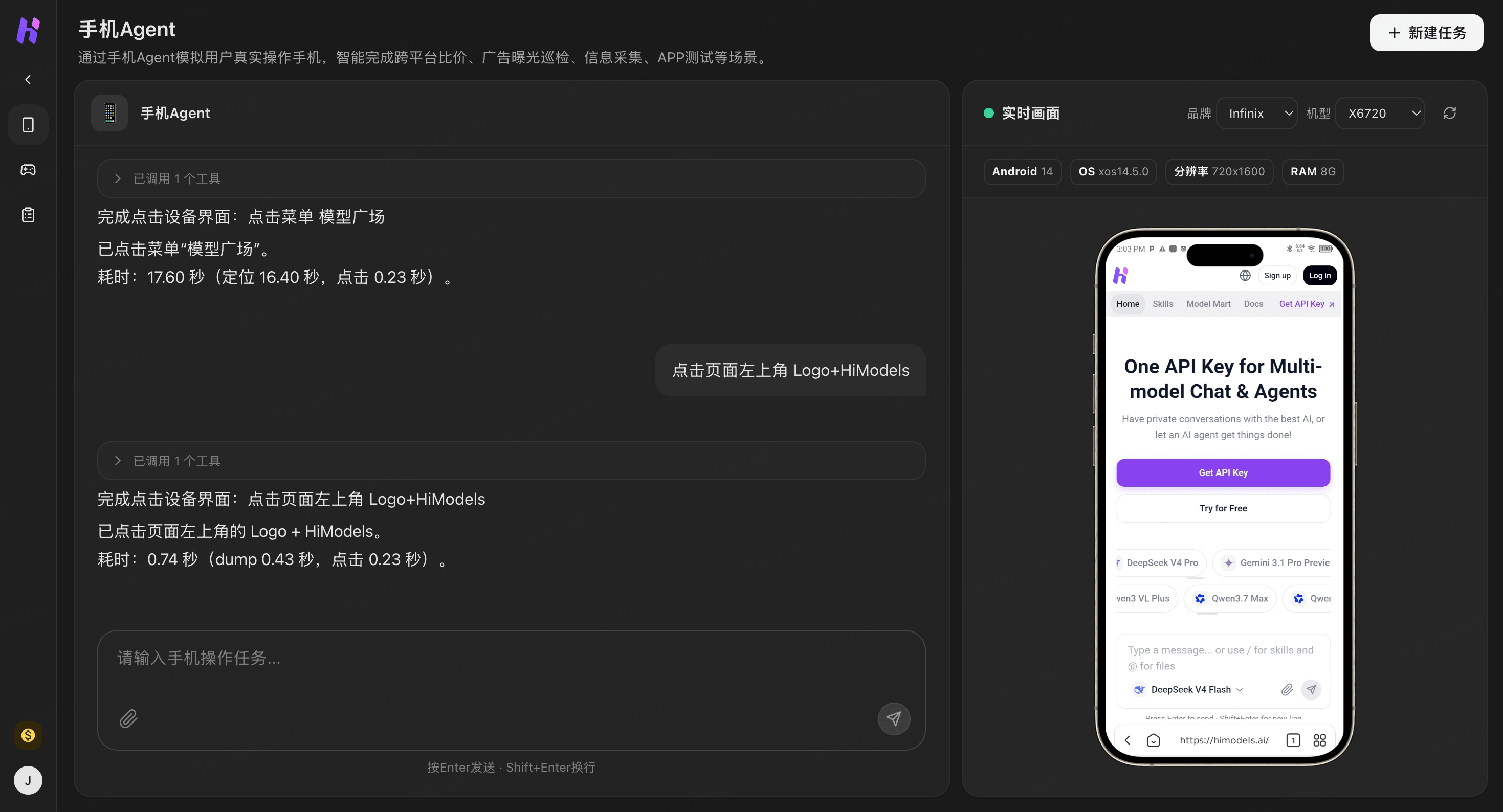1503x812 pixels.
Task: Open the clipboard tasks sidebar icon
Action: pos(28,215)
